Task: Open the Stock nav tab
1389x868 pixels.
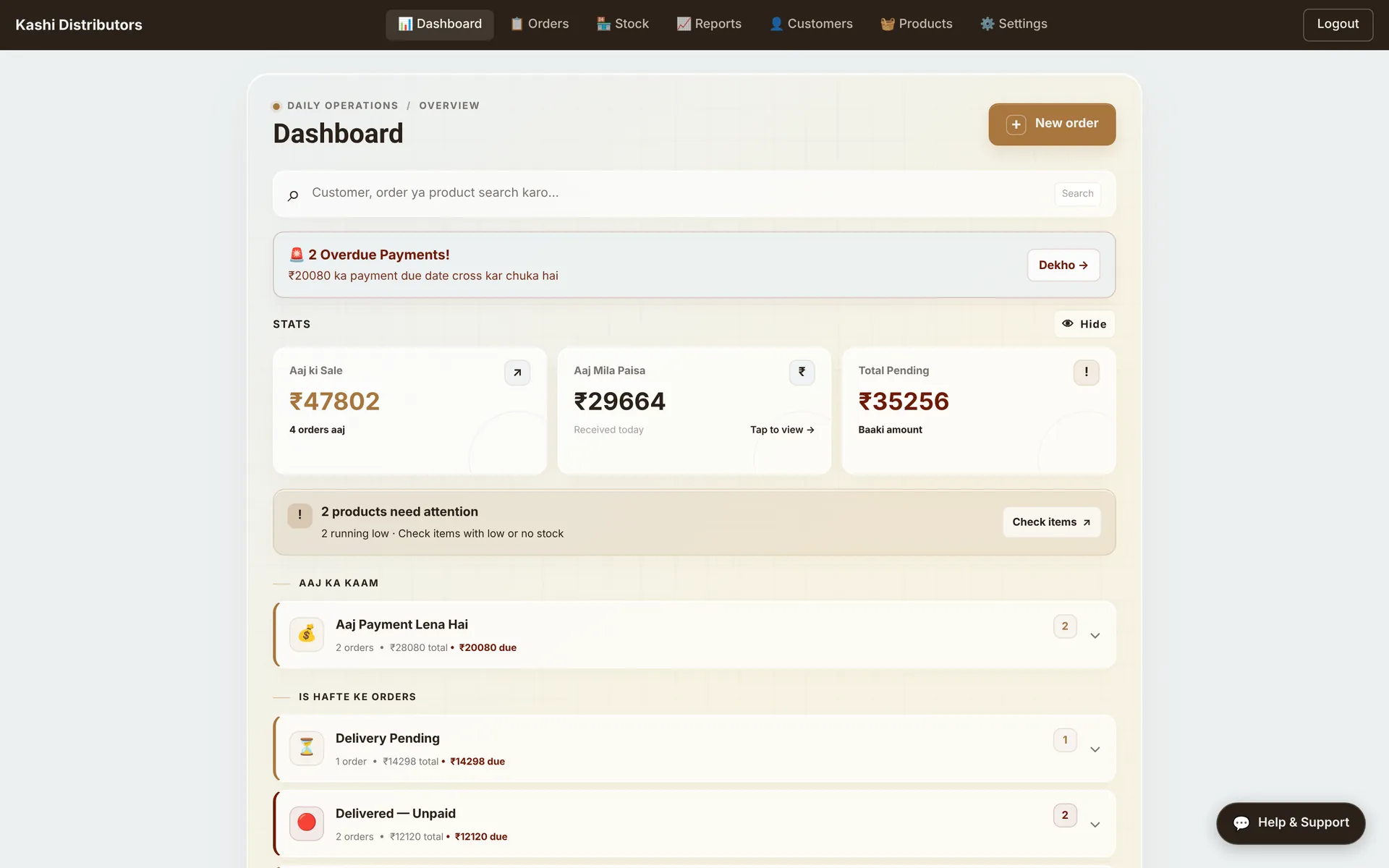Action: 622,25
